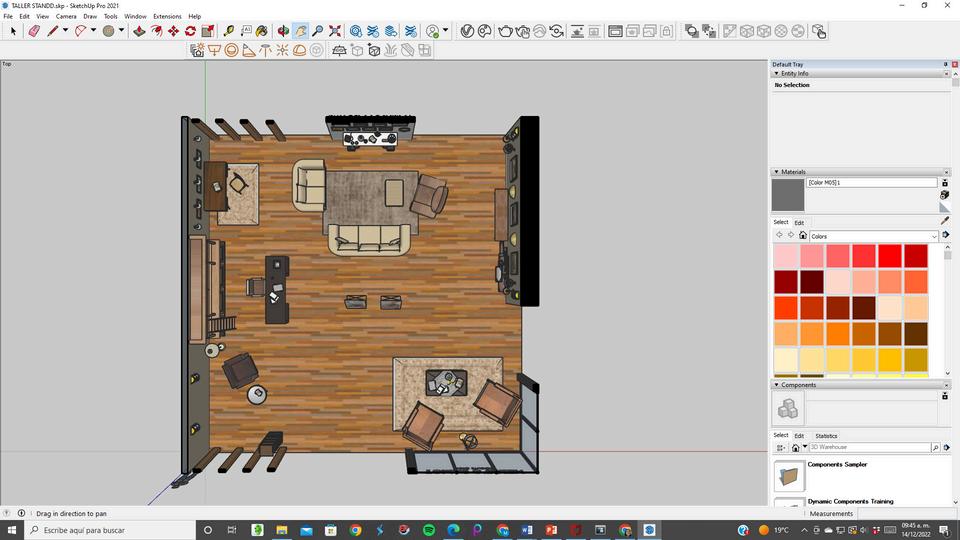Activate the Push/Pull tool

tap(139, 31)
